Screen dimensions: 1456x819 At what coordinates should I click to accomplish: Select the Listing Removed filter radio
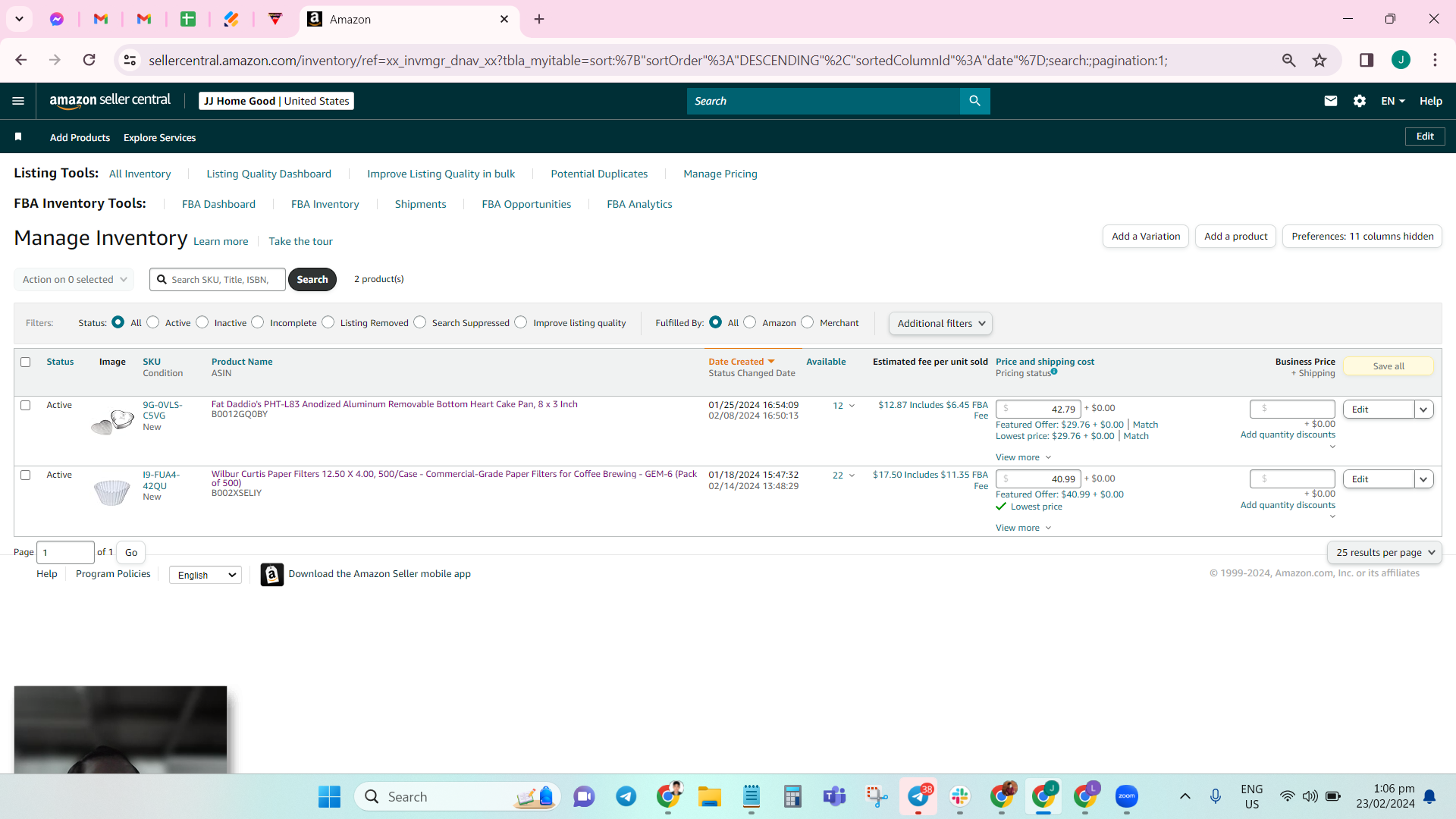[x=328, y=322]
